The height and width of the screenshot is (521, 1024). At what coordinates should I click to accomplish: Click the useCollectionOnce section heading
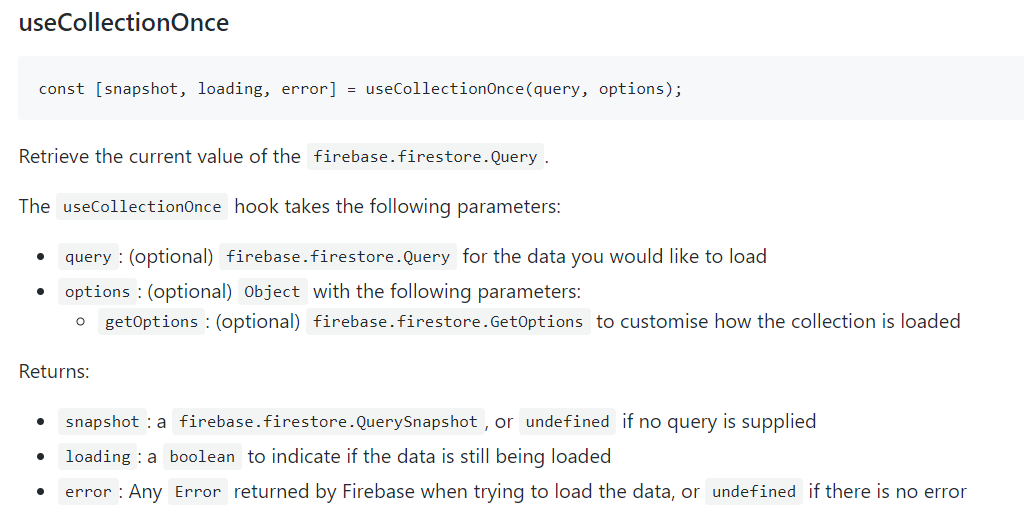coord(124,23)
